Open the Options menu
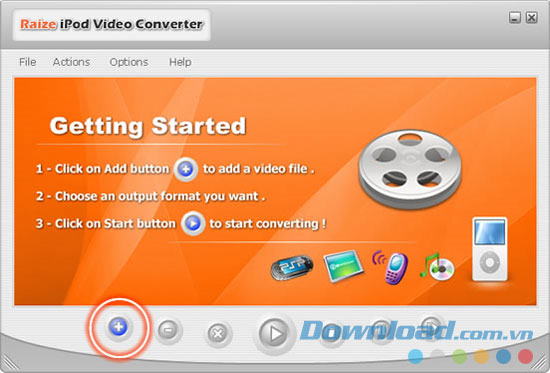 coord(129,62)
